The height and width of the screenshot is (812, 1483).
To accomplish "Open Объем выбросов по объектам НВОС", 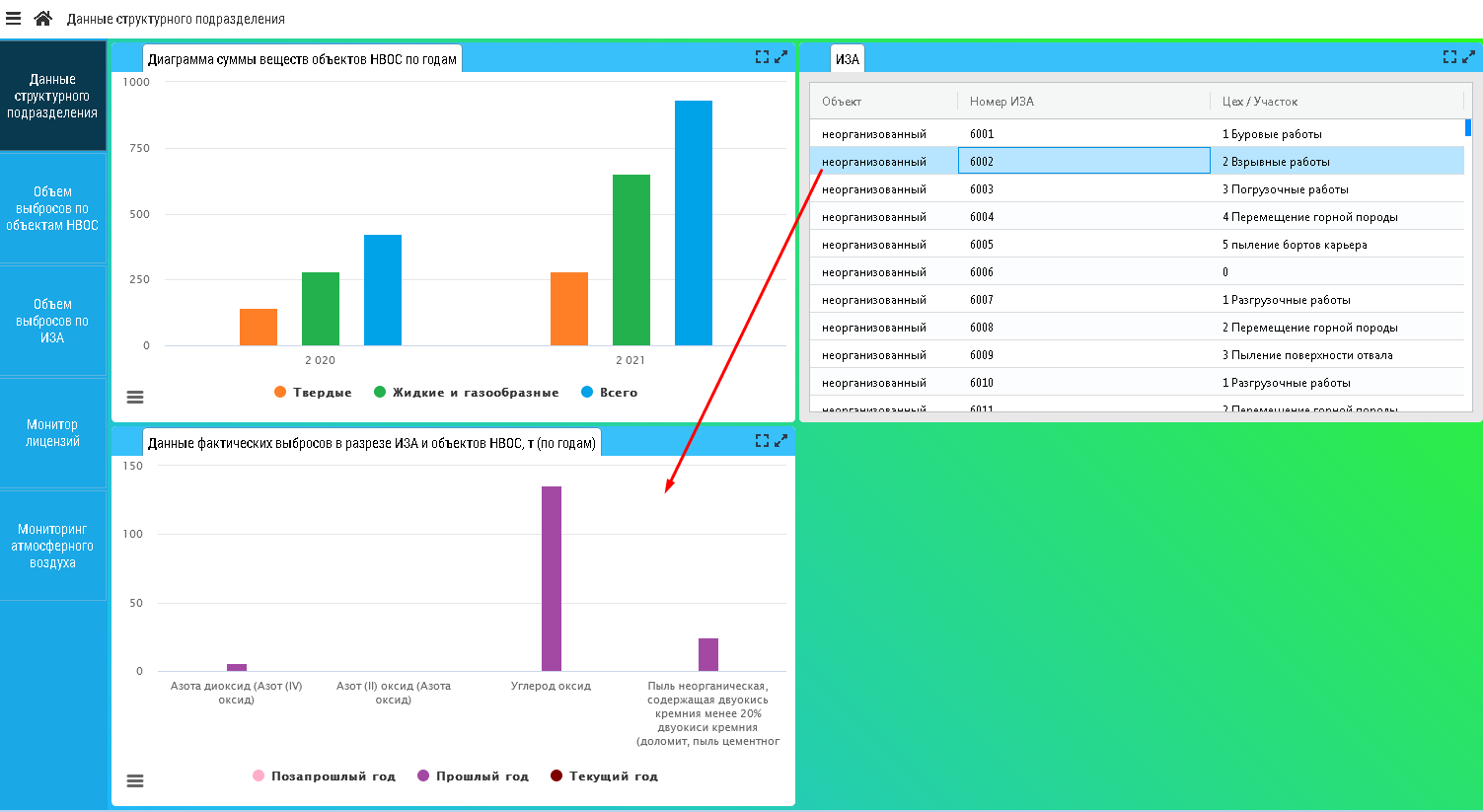I will pyautogui.click(x=52, y=208).
